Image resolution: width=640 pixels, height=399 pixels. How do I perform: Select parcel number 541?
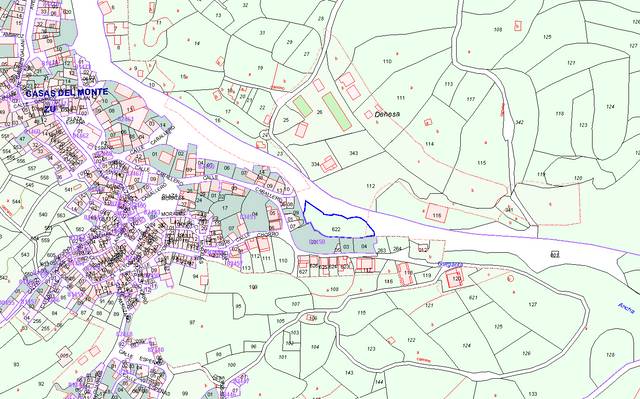[x=69, y=190]
